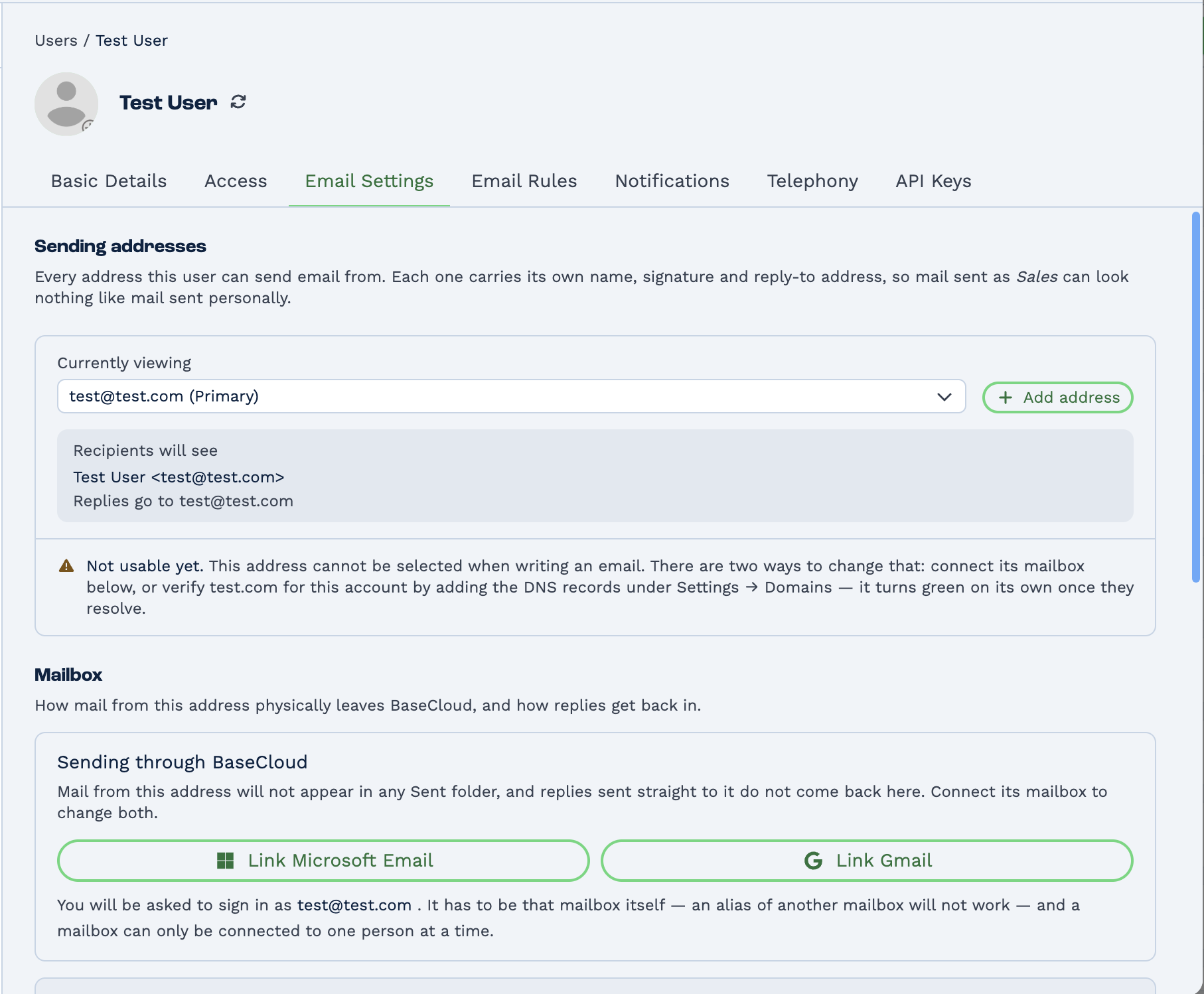Viewport: 1204px width, 994px height.
Task: Click the 'Sending addresses' heading
Action: pos(120,246)
